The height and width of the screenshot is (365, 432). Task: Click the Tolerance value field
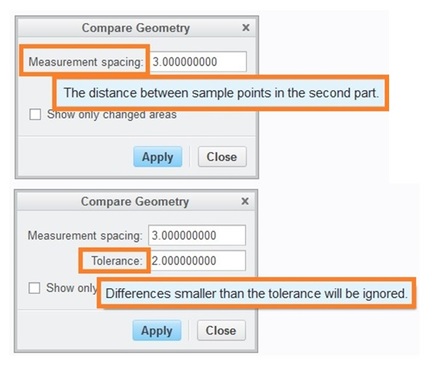[197, 260]
